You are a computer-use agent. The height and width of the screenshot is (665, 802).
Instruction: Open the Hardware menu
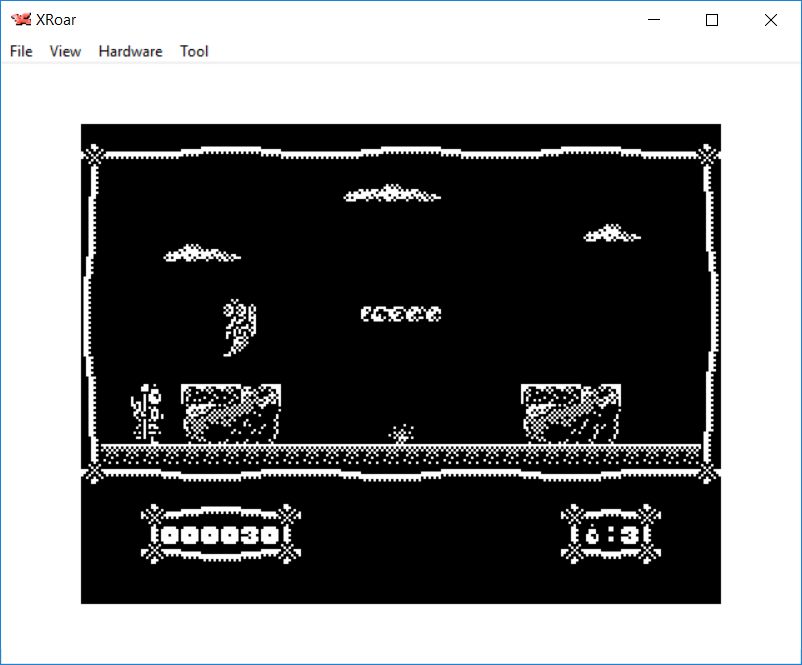pyautogui.click(x=130, y=51)
